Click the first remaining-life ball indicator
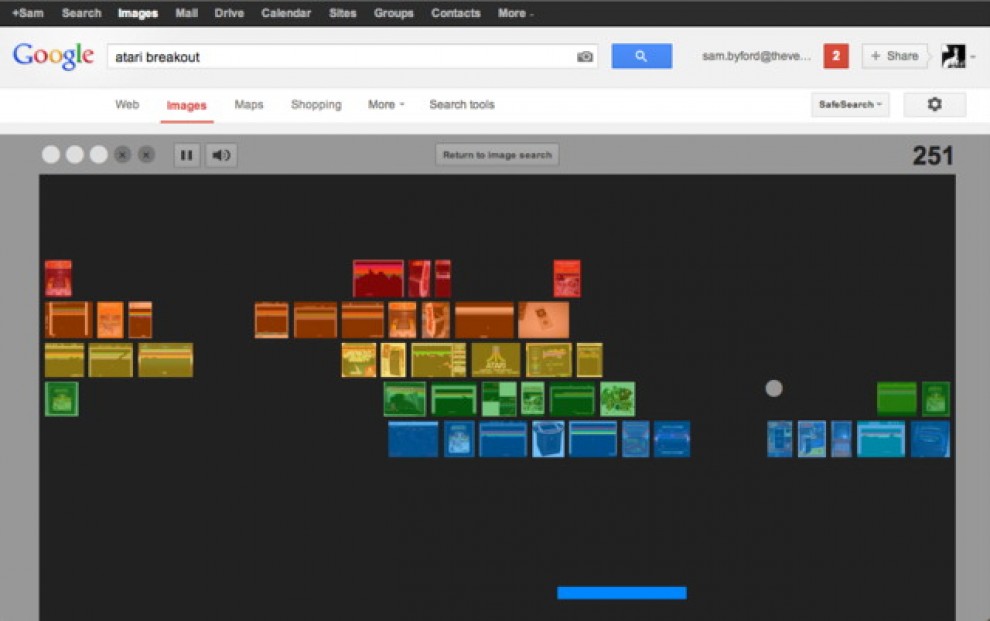Viewport: 990px width, 621px height. pos(51,155)
